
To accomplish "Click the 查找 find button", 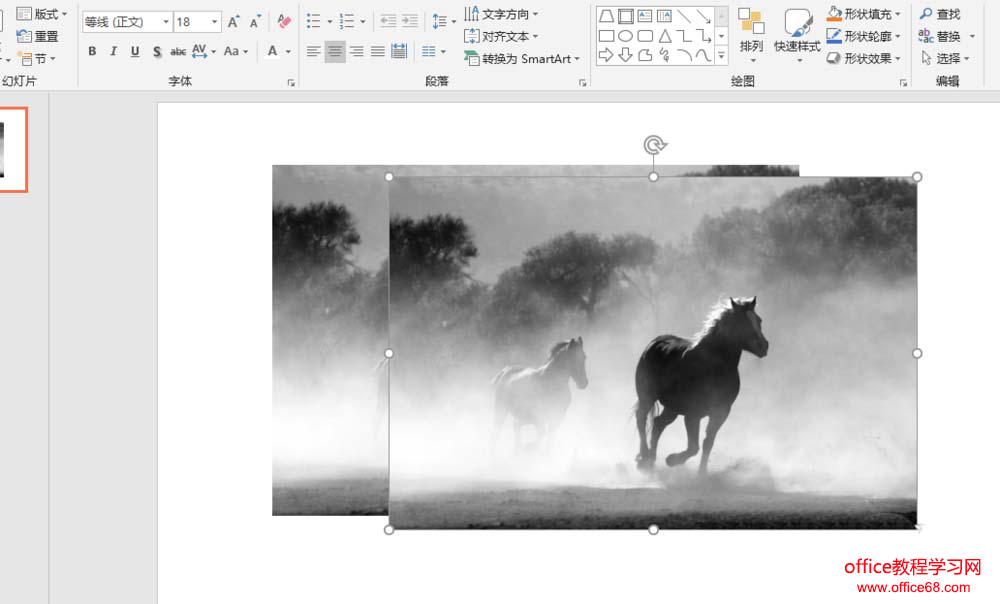I will (940, 14).
